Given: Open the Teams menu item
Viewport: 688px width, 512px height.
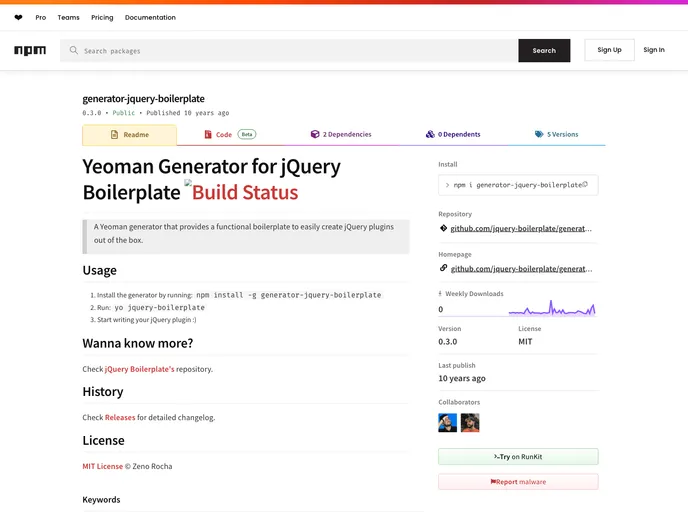Looking at the screenshot, I should 68,18.
